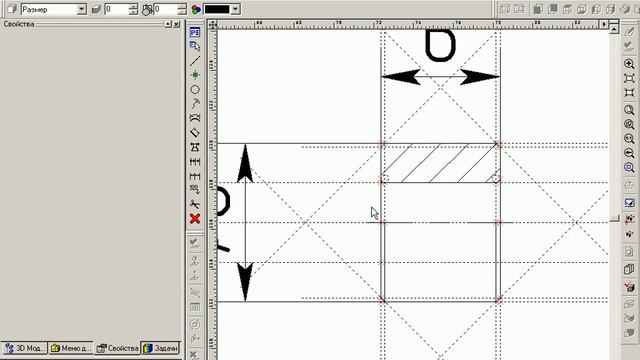
Task: Increase the first level spinner value
Action: click(x=133, y=7)
